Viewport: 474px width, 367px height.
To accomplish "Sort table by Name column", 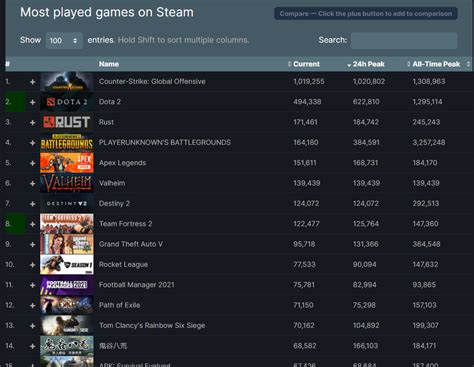I will coord(109,64).
